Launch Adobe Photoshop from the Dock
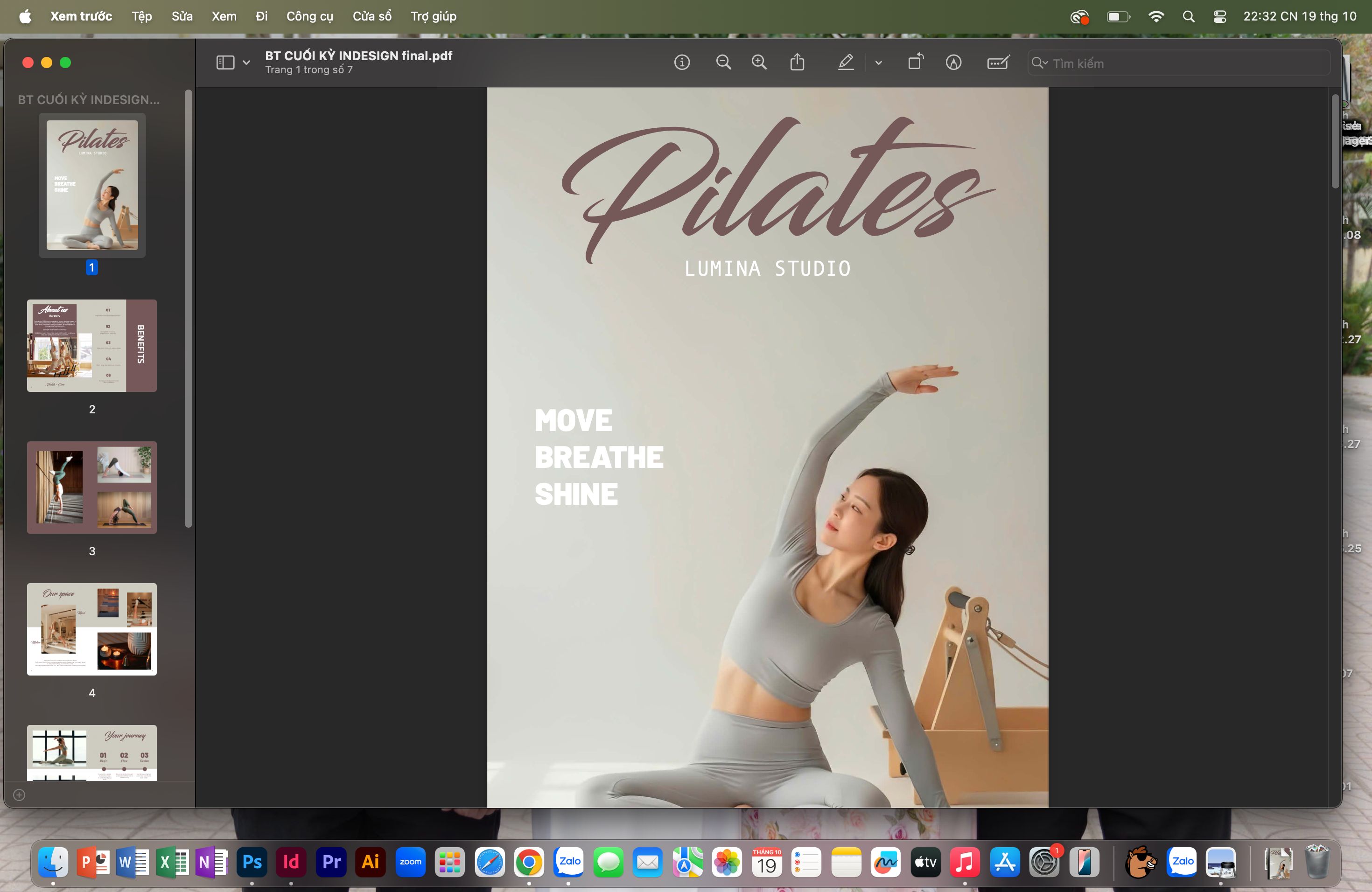The height and width of the screenshot is (892, 1372). click(x=252, y=862)
